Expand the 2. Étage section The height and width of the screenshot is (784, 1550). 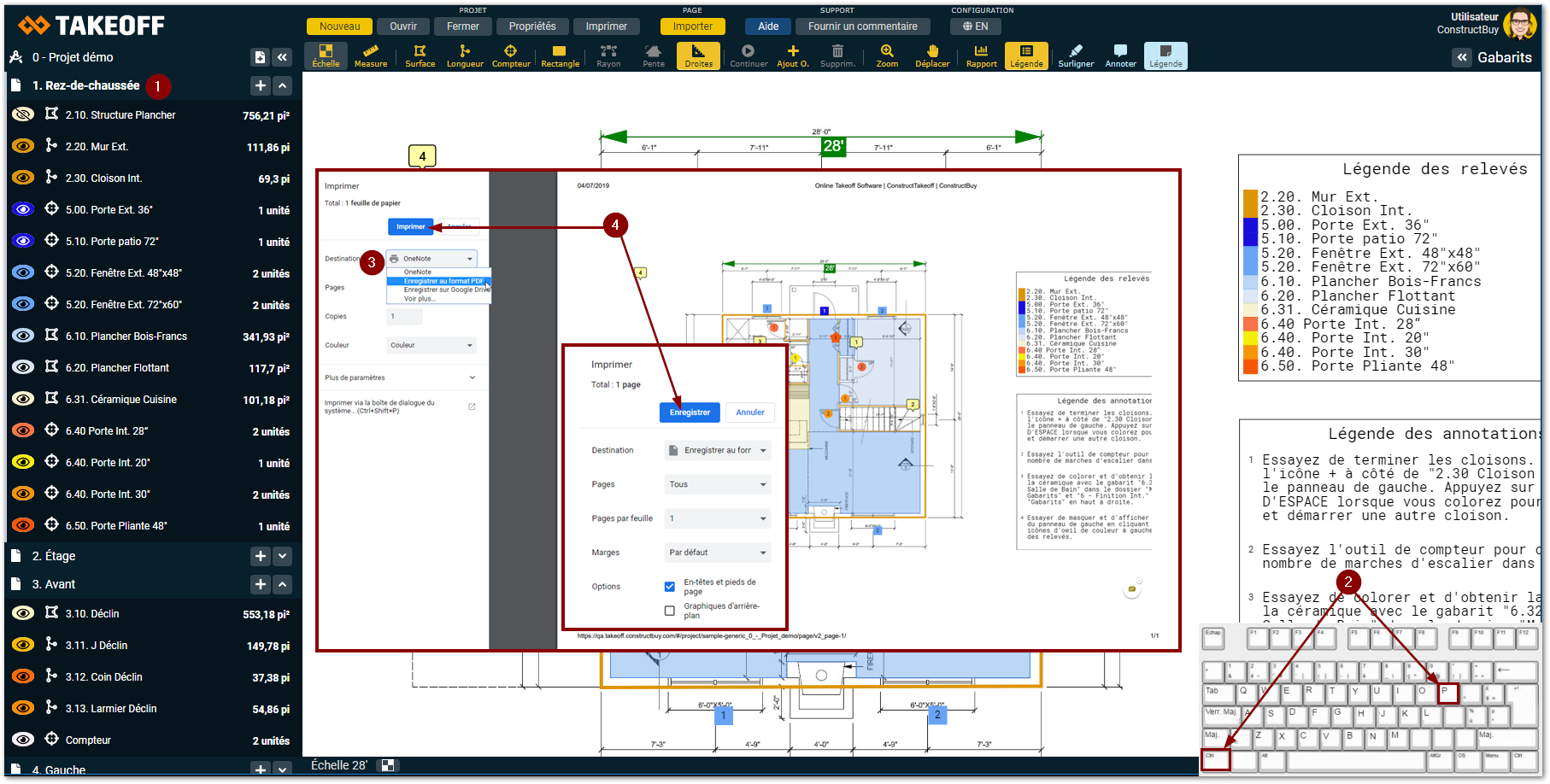click(x=283, y=556)
